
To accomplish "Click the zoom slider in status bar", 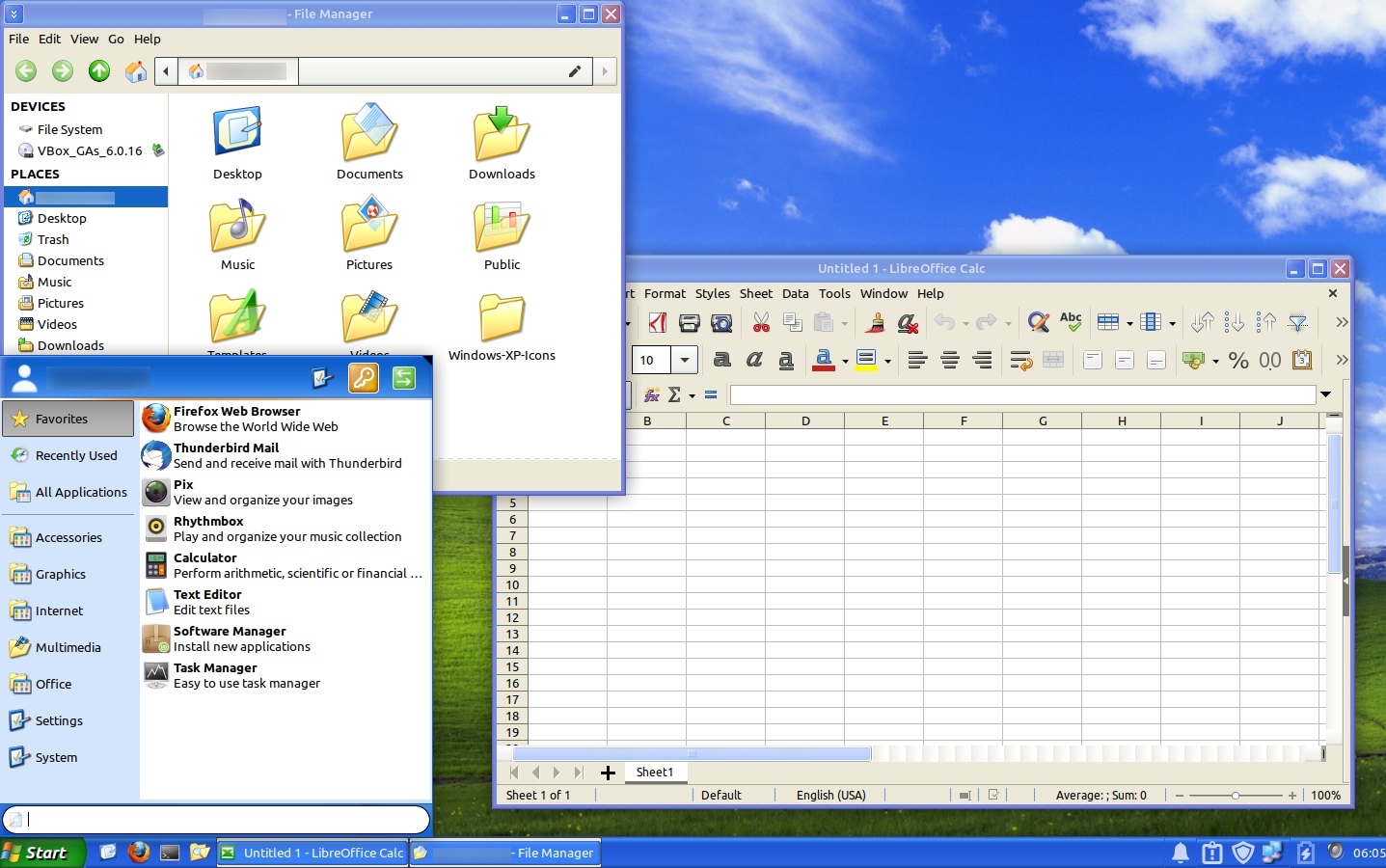I will 1235,796.
